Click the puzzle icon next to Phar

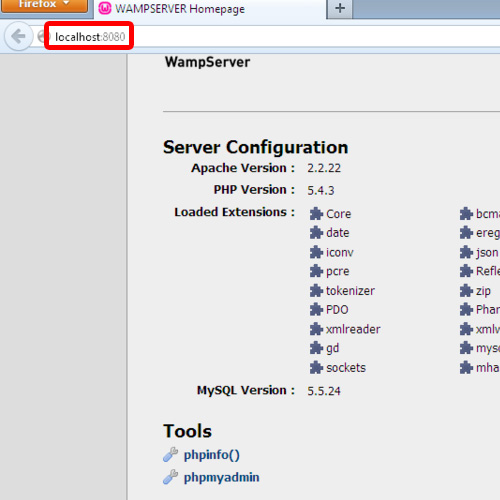466,310
